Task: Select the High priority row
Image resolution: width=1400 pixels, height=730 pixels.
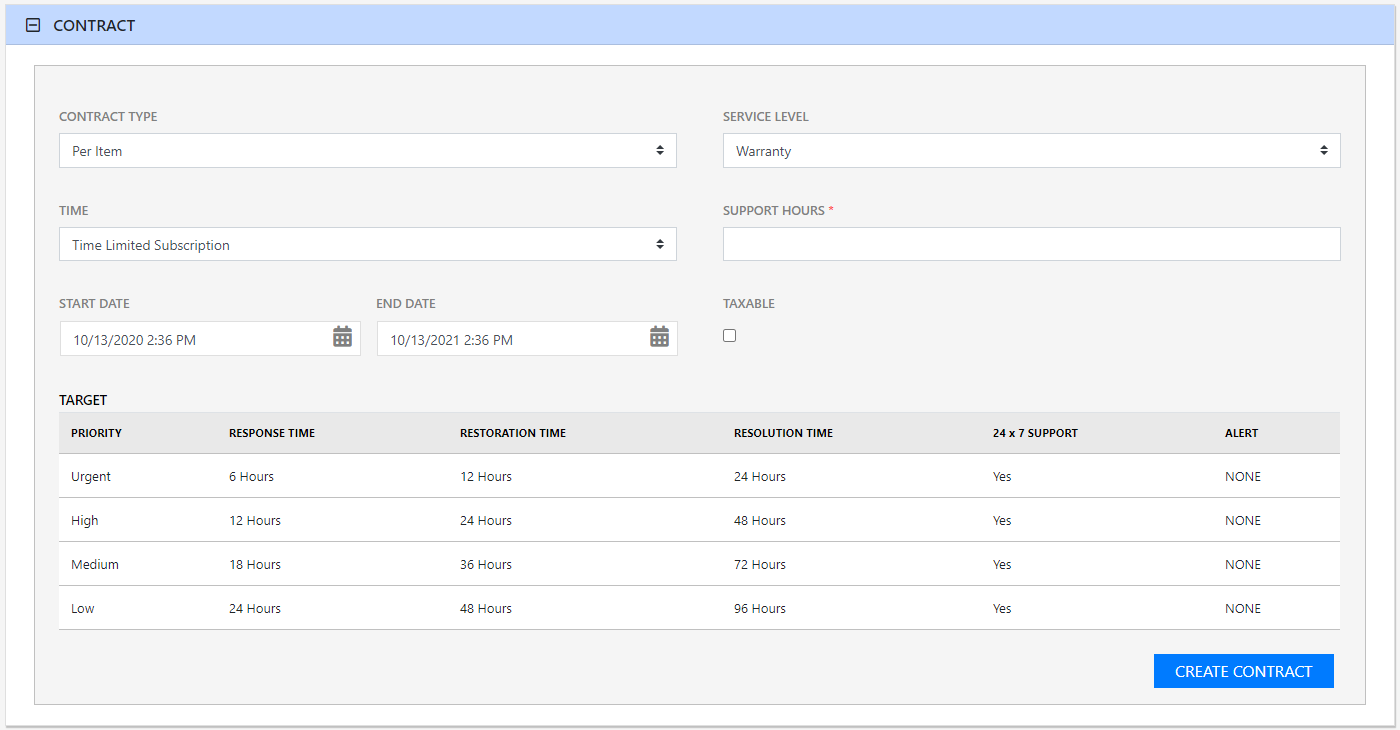Action: pos(85,521)
